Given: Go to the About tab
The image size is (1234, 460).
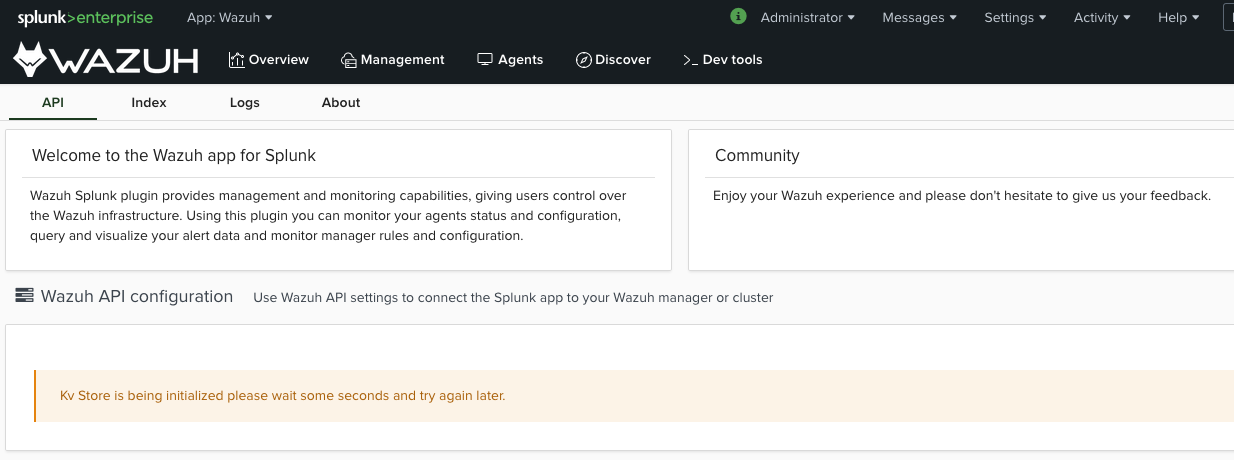Looking at the screenshot, I should point(341,103).
